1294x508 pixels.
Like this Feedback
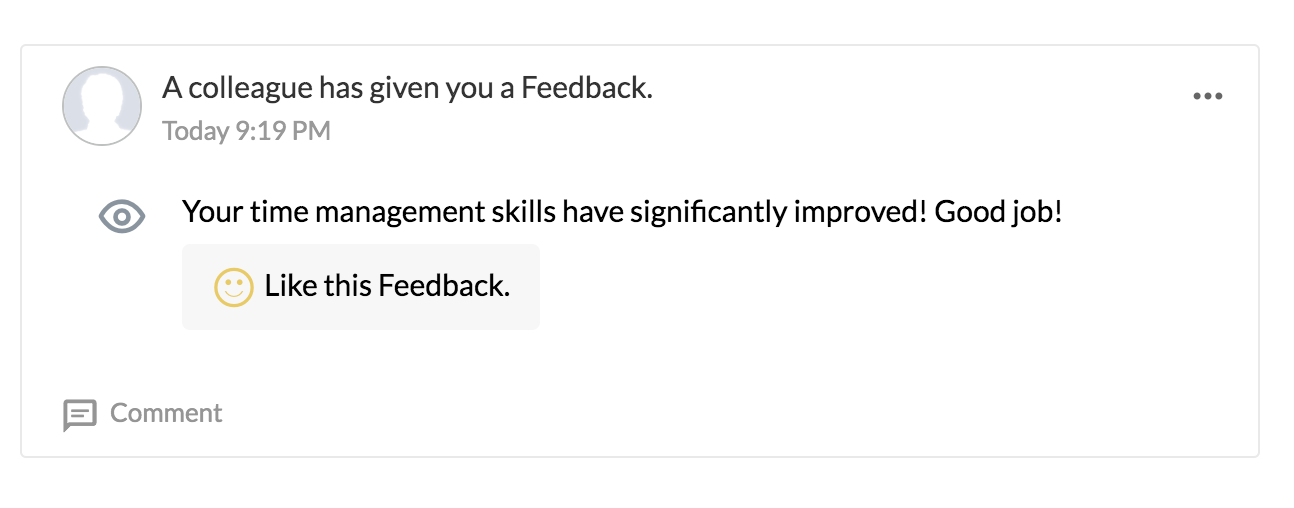click(361, 287)
